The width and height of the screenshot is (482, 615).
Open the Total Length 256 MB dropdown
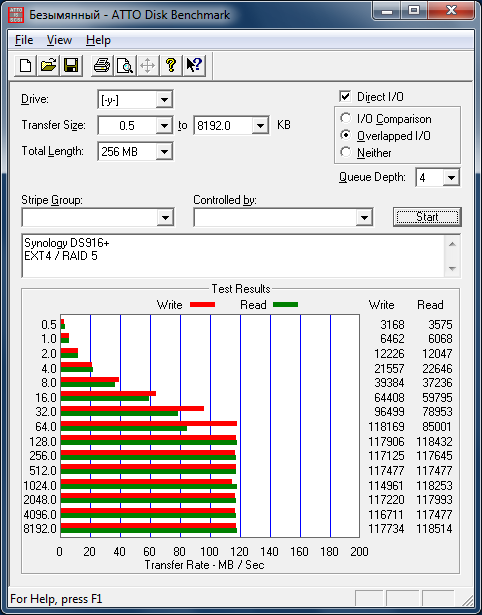164,151
